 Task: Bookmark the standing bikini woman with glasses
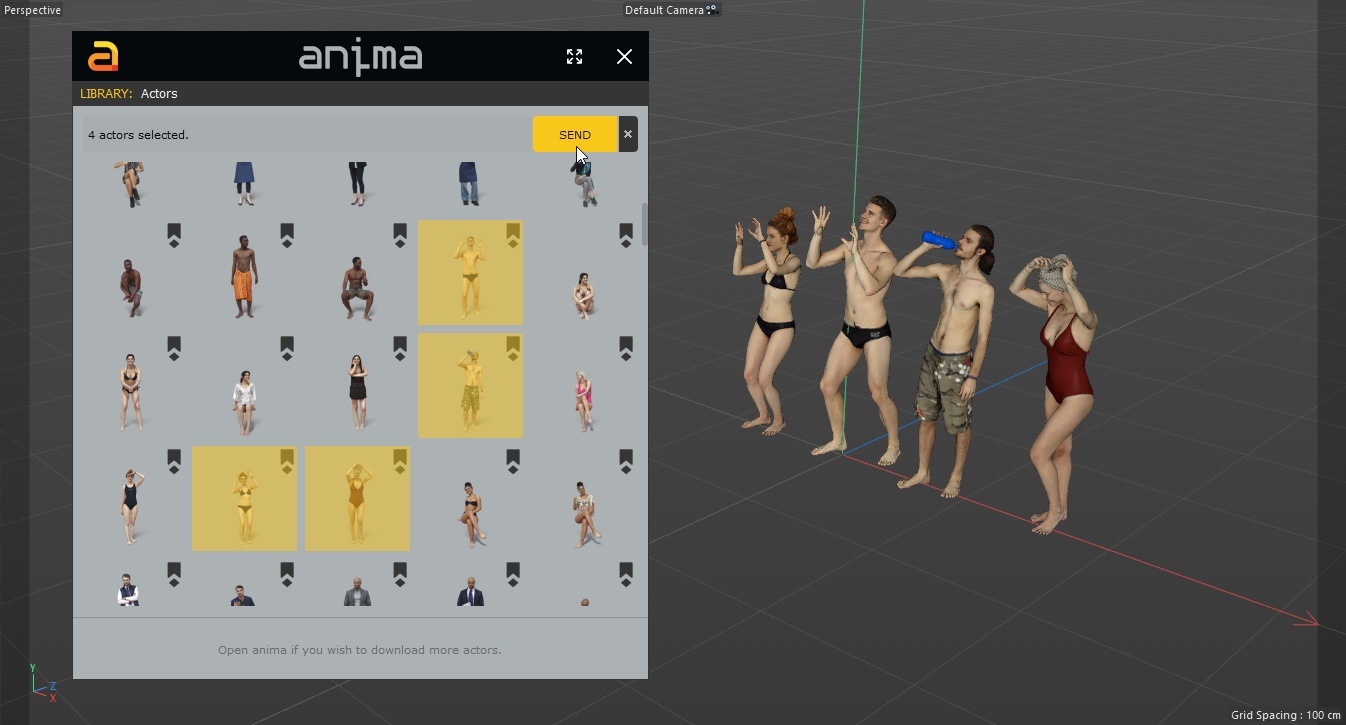coord(173,348)
